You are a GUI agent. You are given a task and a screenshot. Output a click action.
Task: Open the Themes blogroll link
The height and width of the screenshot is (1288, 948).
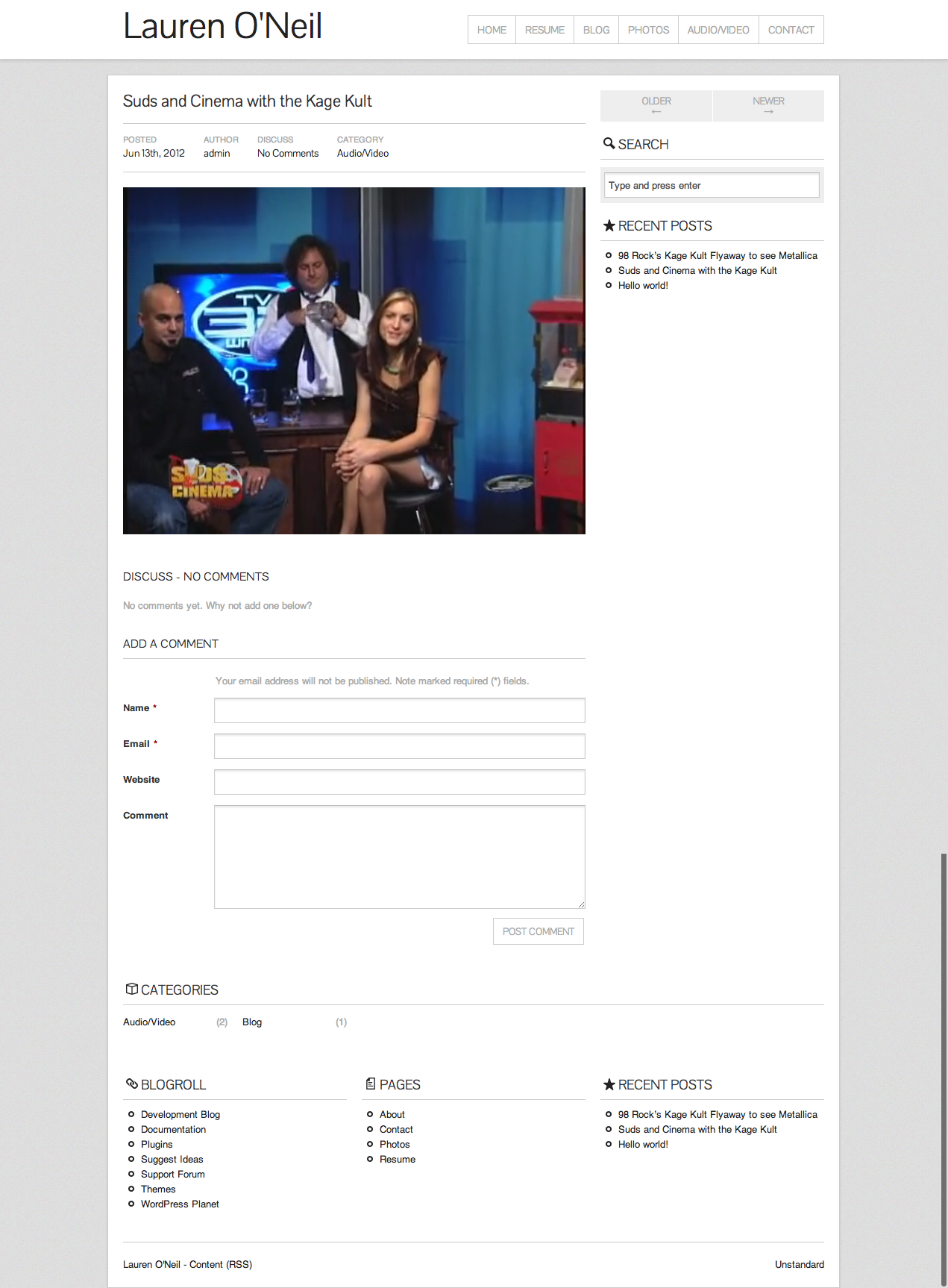[158, 1189]
